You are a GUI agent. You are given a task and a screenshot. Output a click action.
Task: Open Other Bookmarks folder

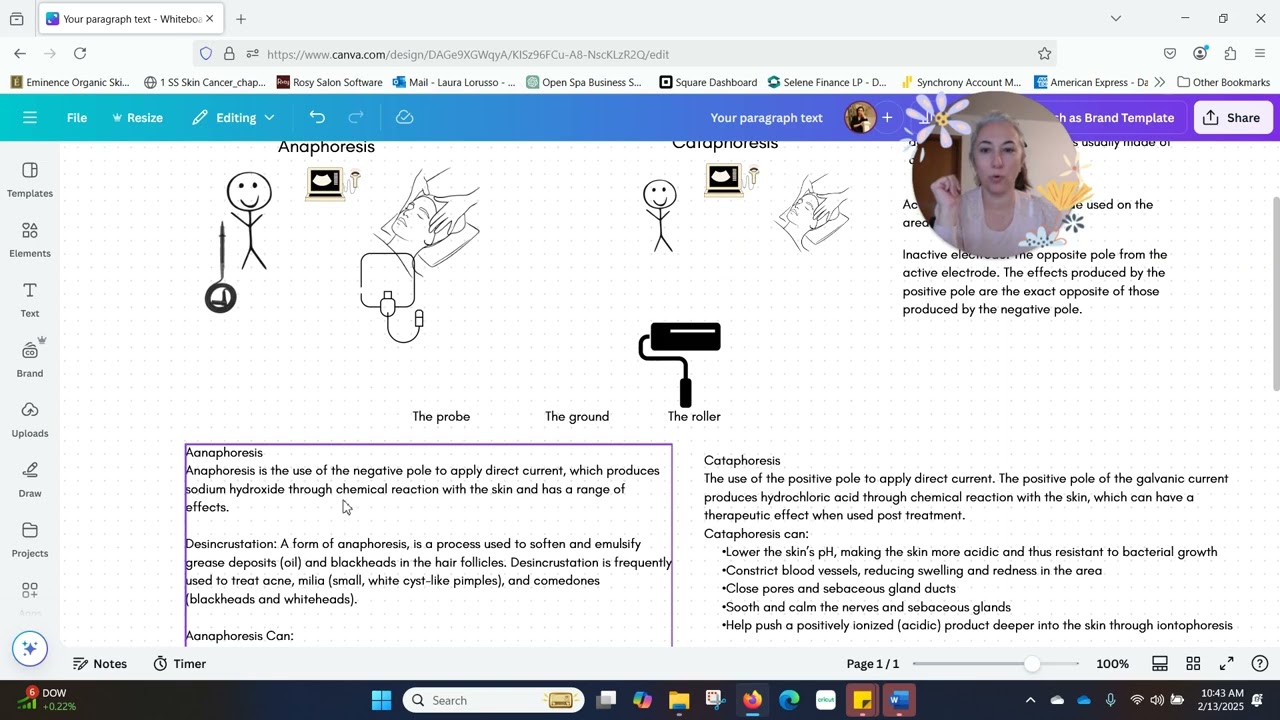(1223, 82)
